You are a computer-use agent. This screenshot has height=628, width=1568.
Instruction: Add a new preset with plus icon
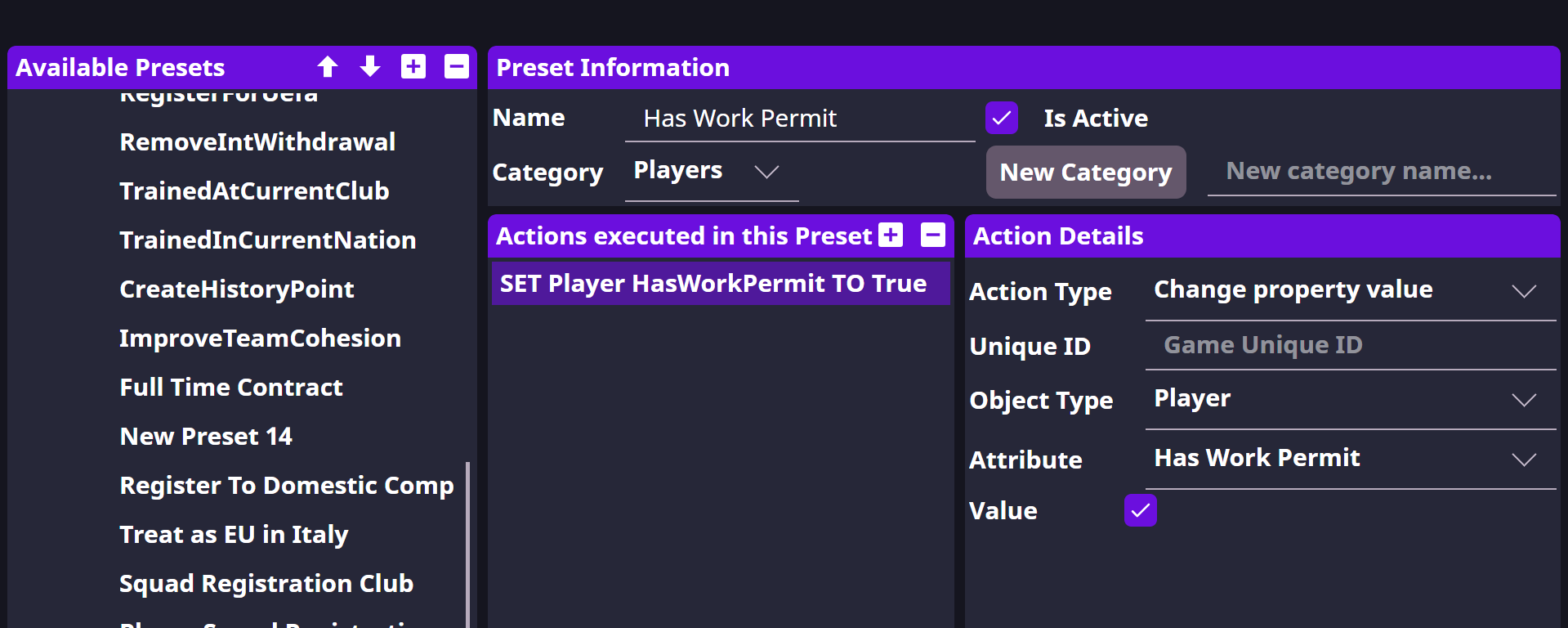pos(413,66)
